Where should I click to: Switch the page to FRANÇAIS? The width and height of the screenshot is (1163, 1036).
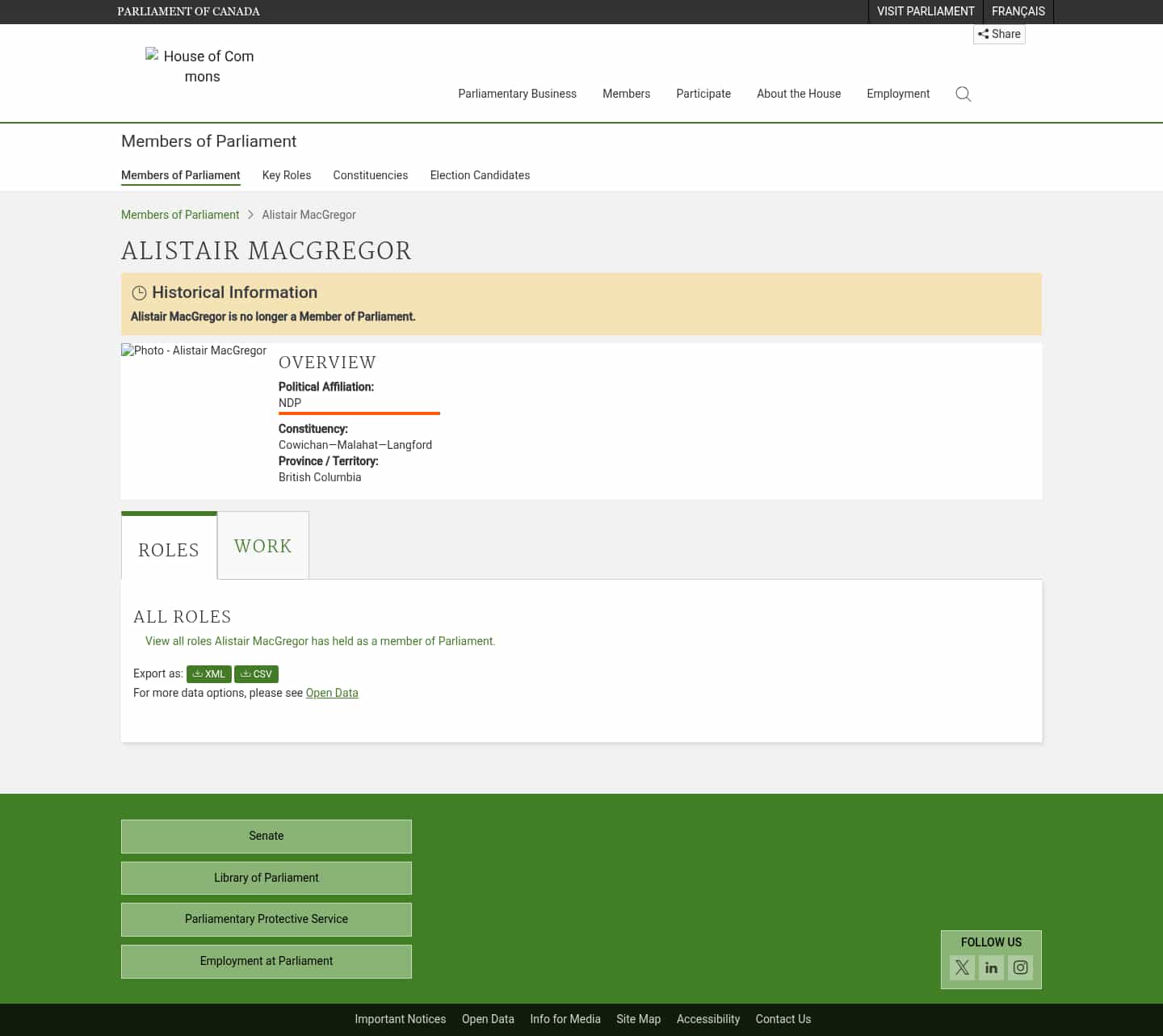(x=1018, y=11)
